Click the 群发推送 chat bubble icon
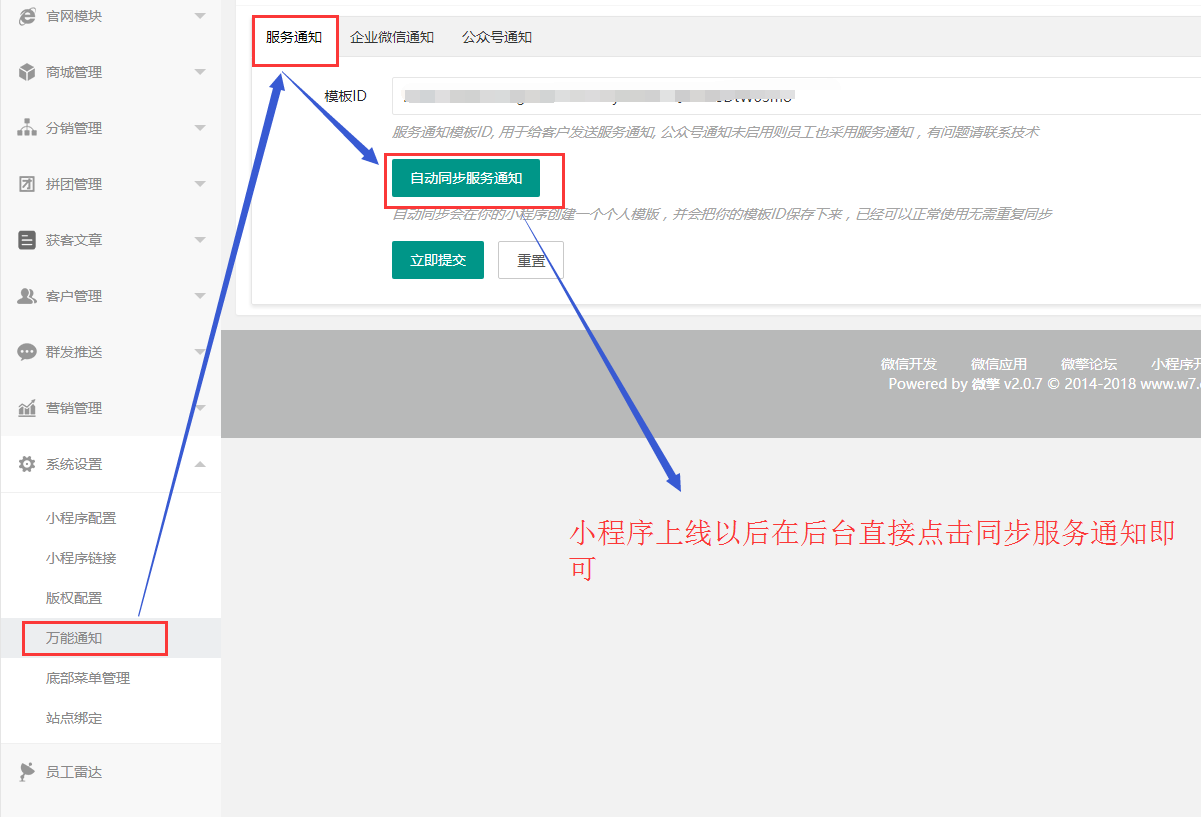This screenshot has width=1201, height=817. click(x=27, y=352)
